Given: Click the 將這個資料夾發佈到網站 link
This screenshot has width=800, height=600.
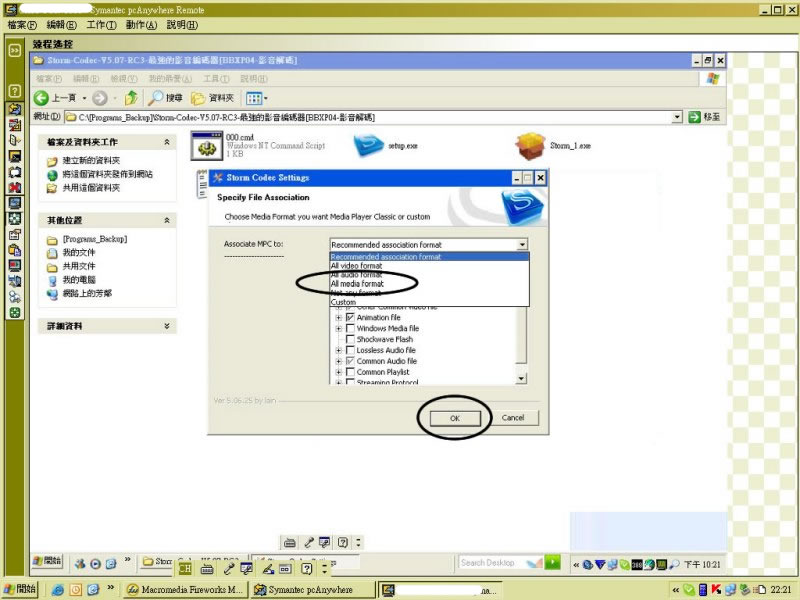Looking at the screenshot, I should [x=107, y=174].
